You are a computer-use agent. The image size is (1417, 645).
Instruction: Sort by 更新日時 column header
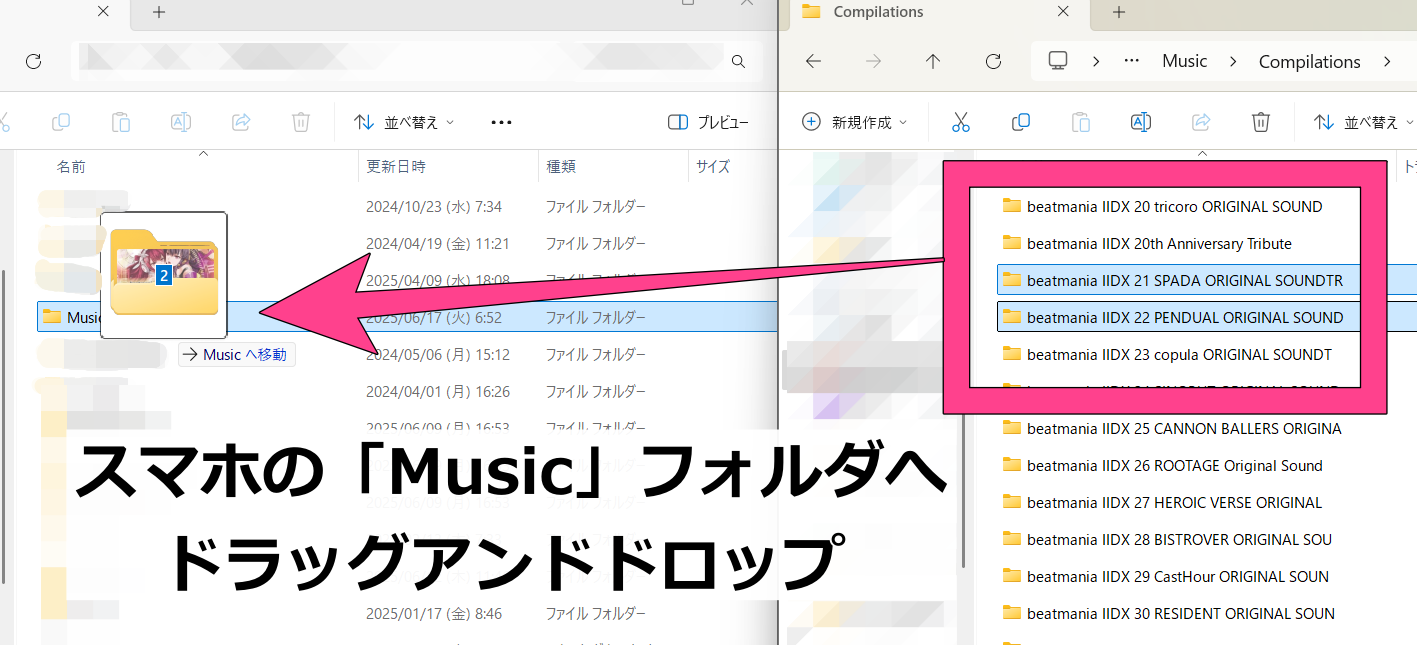click(x=396, y=167)
